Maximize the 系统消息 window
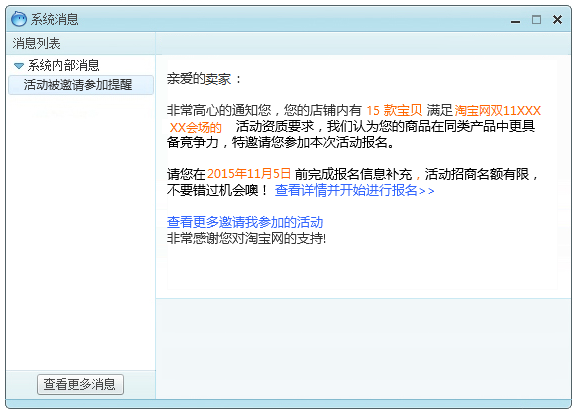The width and height of the screenshot is (580, 418). [x=536, y=19]
